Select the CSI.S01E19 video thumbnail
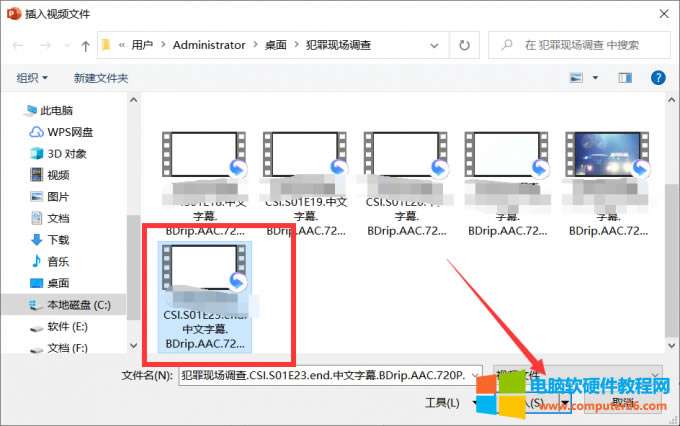The width and height of the screenshot is (680, 426). (x=303, y=183)
